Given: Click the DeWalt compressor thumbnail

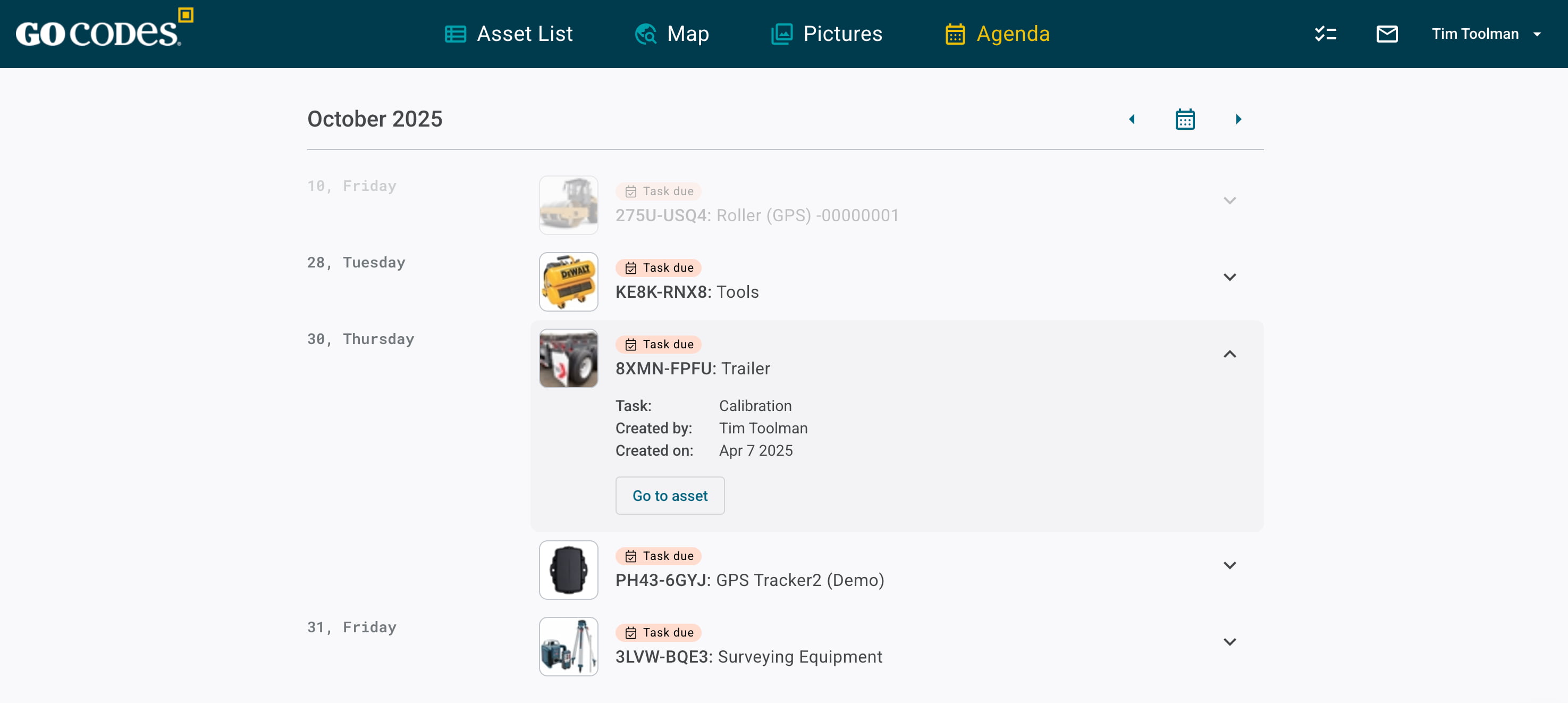Looking at the screenshot, I should coord(569,282).
